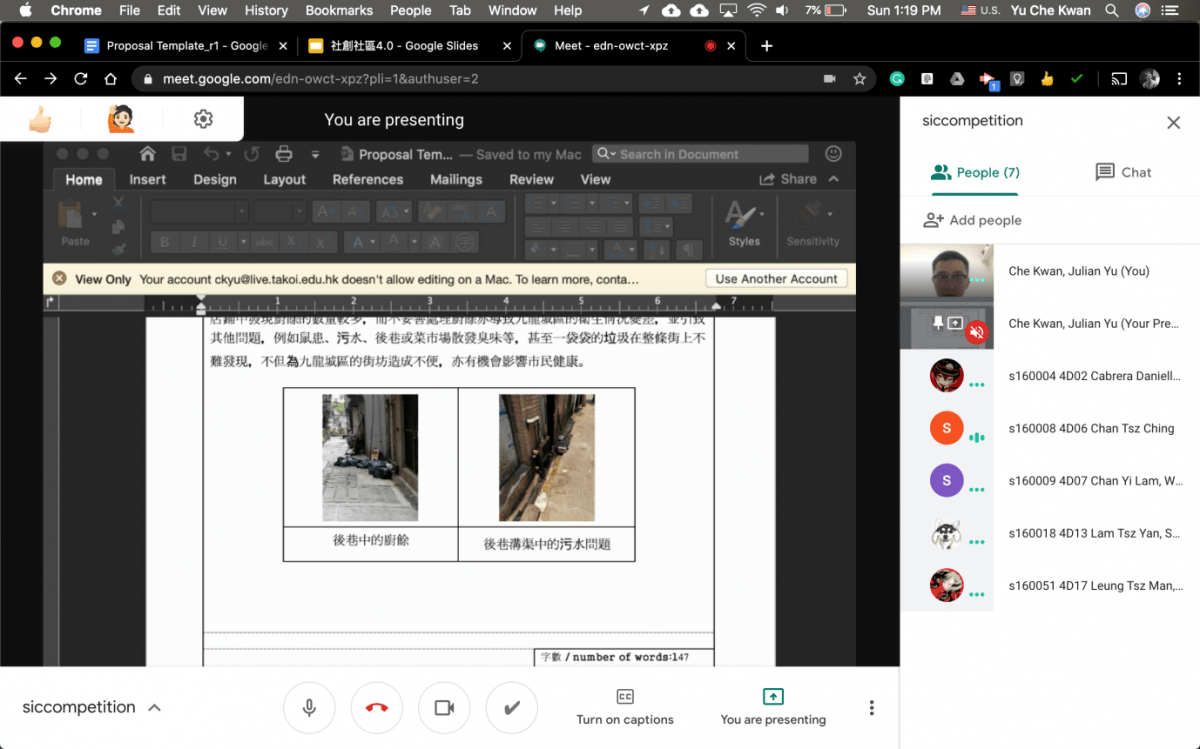Hang up with the red phone icon

pyautogui.click(x=377, y=708)
